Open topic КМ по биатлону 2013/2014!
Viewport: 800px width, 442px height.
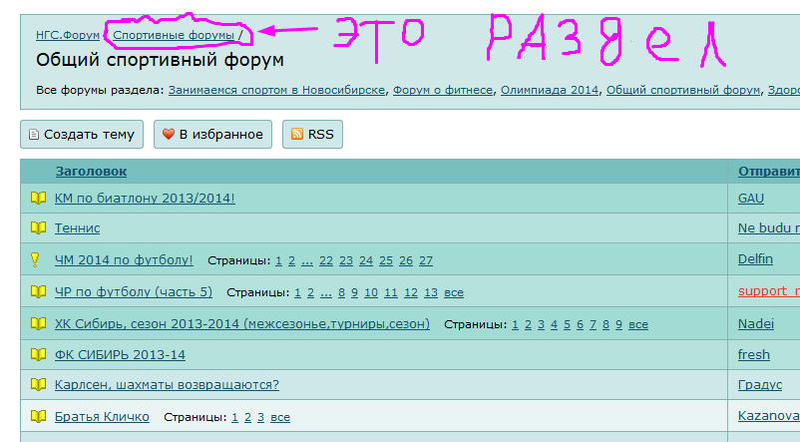click(x=145, y=198)
